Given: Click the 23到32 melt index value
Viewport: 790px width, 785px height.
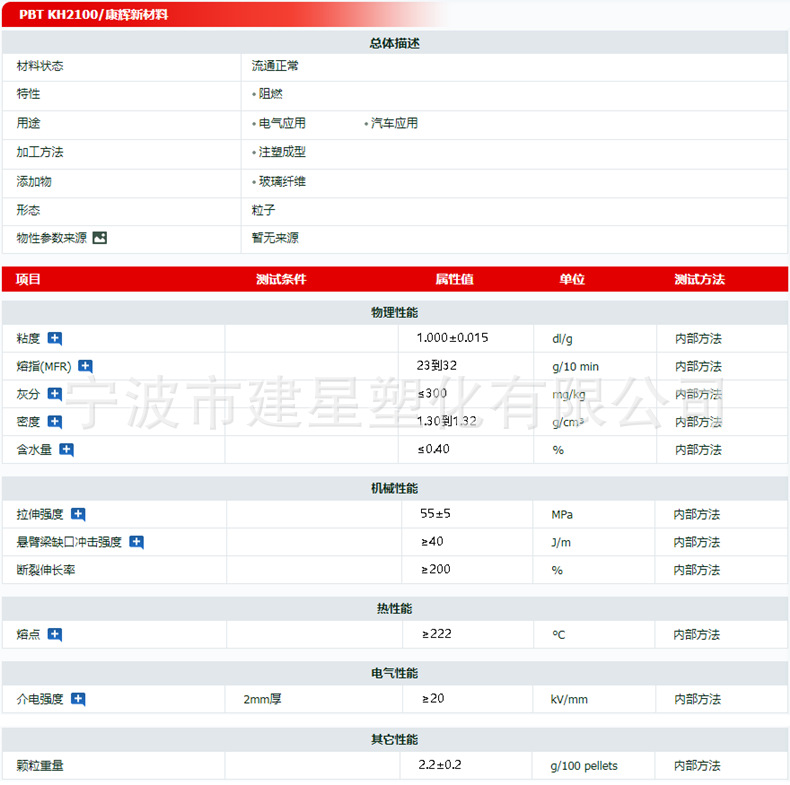Looking at the screenshot, I should point(436,365).
